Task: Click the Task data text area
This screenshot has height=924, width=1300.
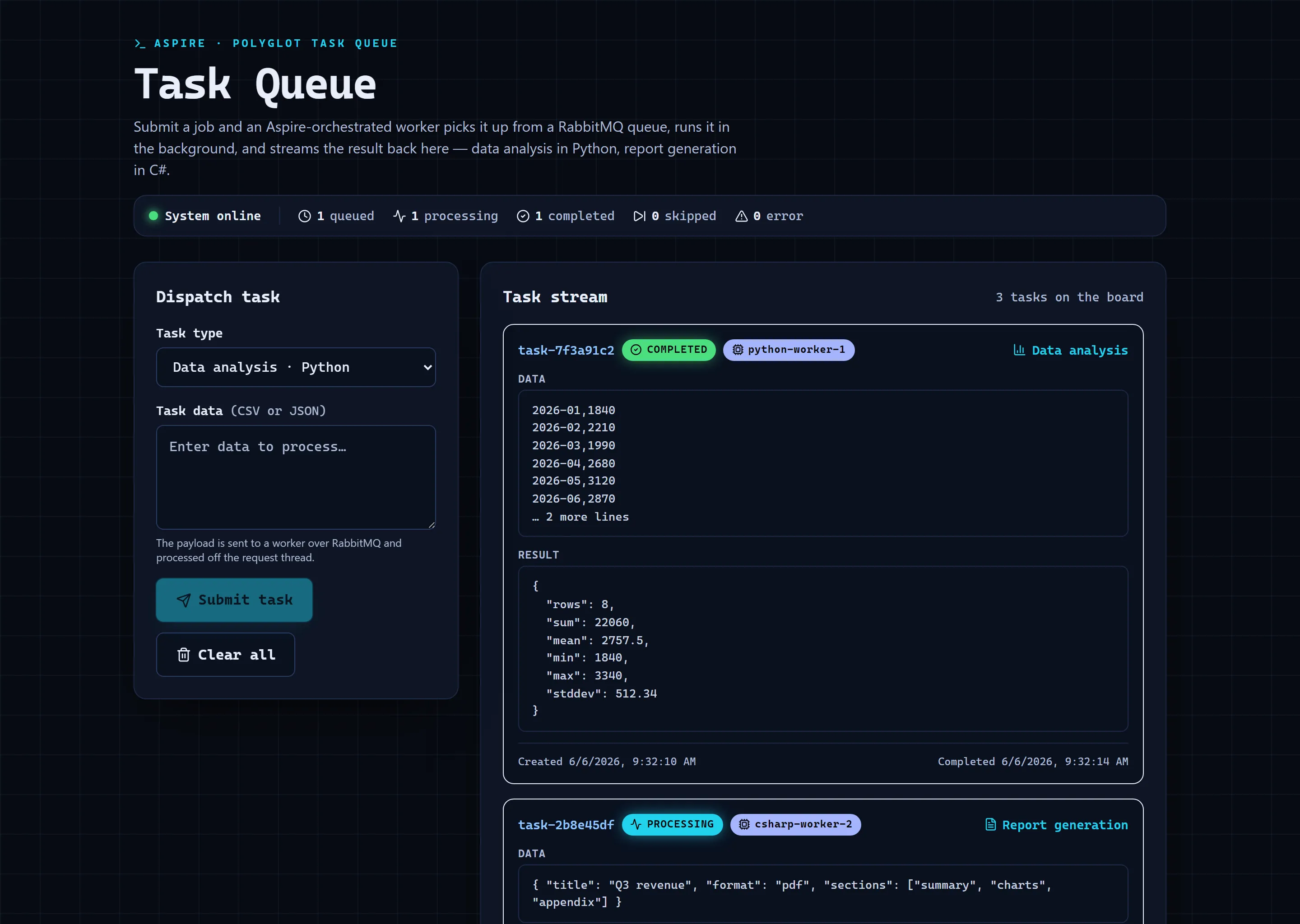Action: pos(296,477)
